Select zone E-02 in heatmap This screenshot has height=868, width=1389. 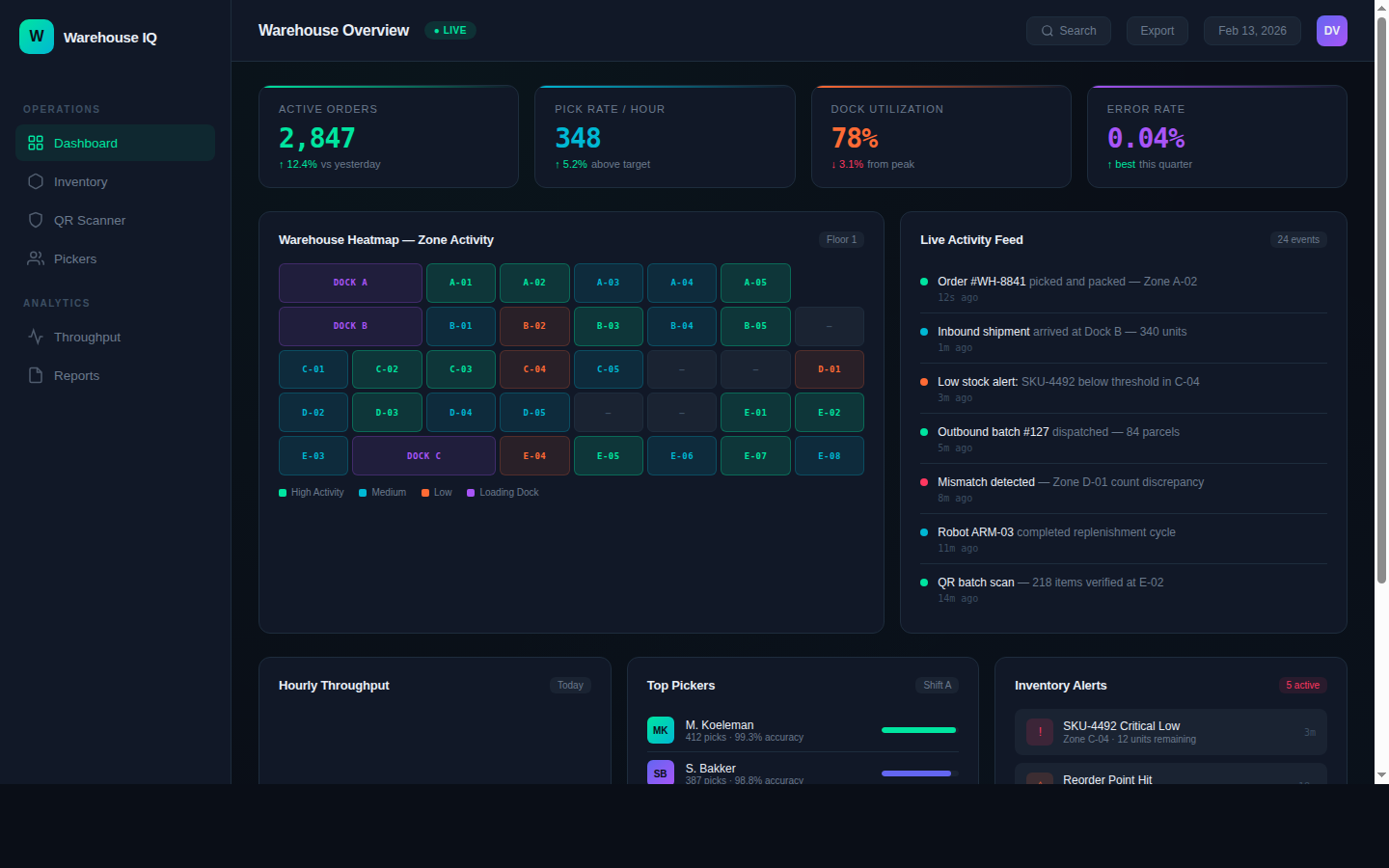pyautogui.click(x=830, y=413)
